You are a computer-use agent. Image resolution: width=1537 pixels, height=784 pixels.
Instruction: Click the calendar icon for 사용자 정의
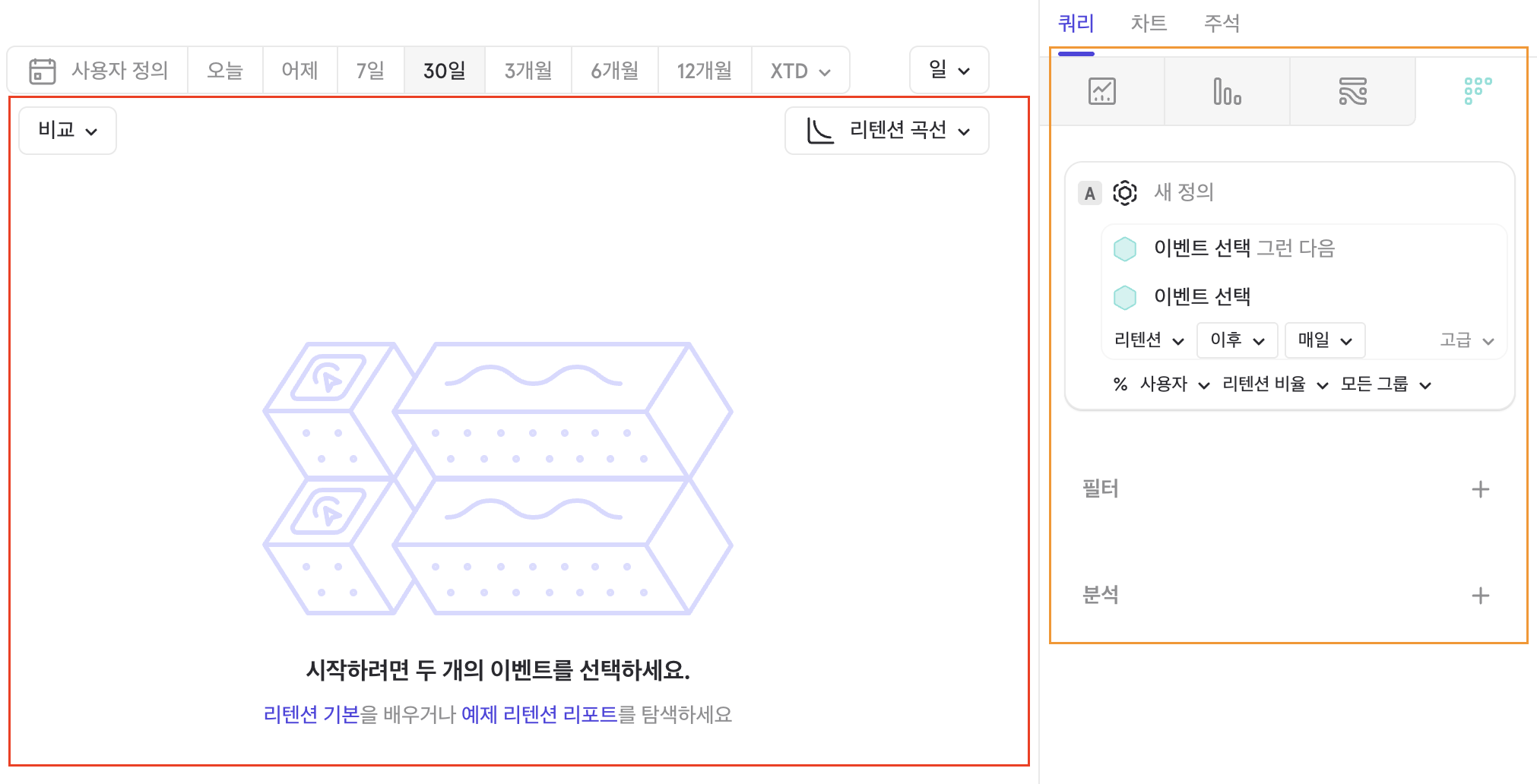[x=43, y=71]
